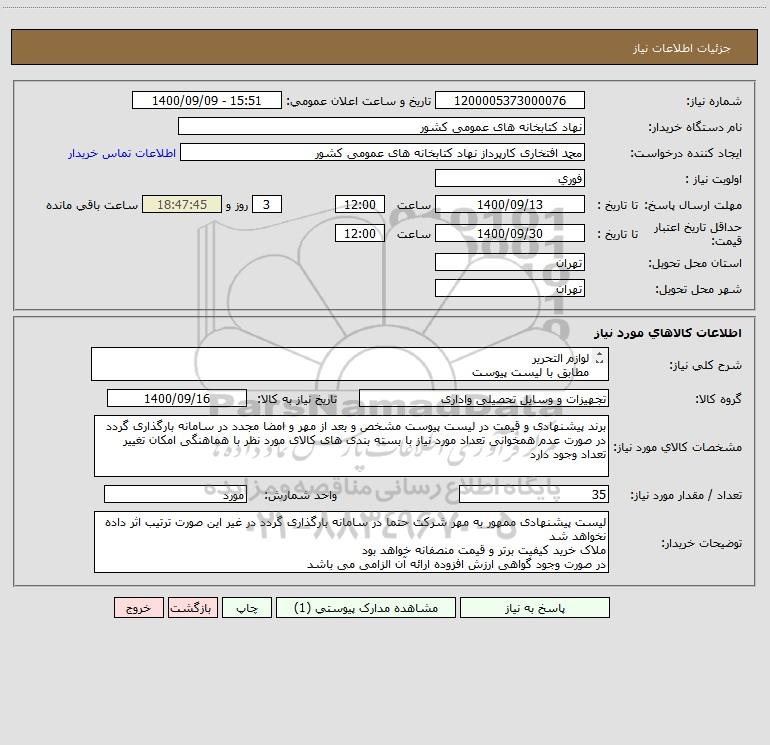
Task: Click the priority field showing فوری
Action: tap(510, 178)
